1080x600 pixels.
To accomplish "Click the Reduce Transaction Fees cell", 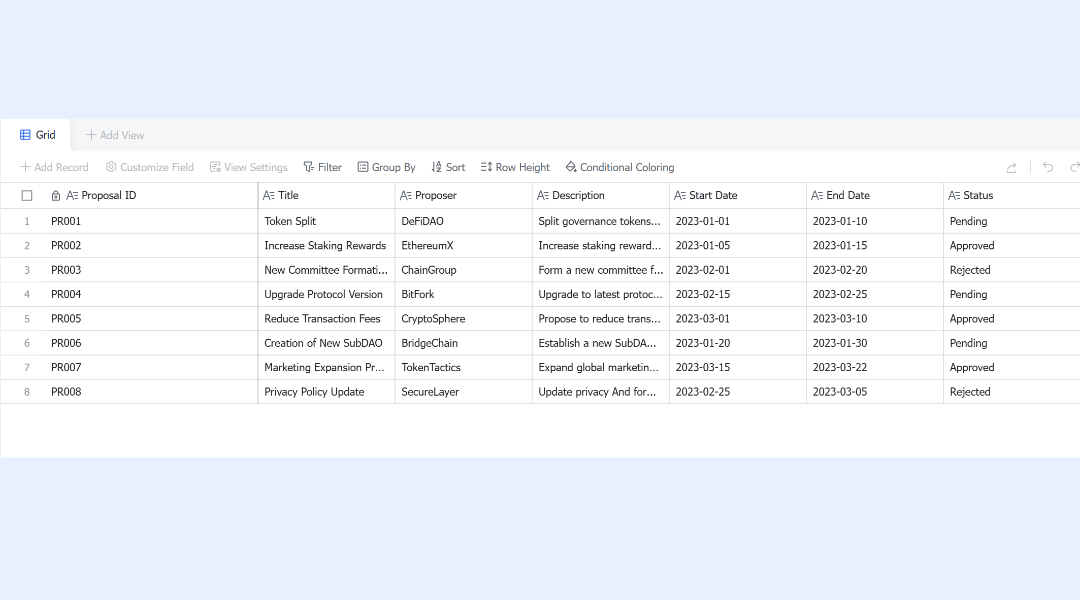I will coord(326,319).
